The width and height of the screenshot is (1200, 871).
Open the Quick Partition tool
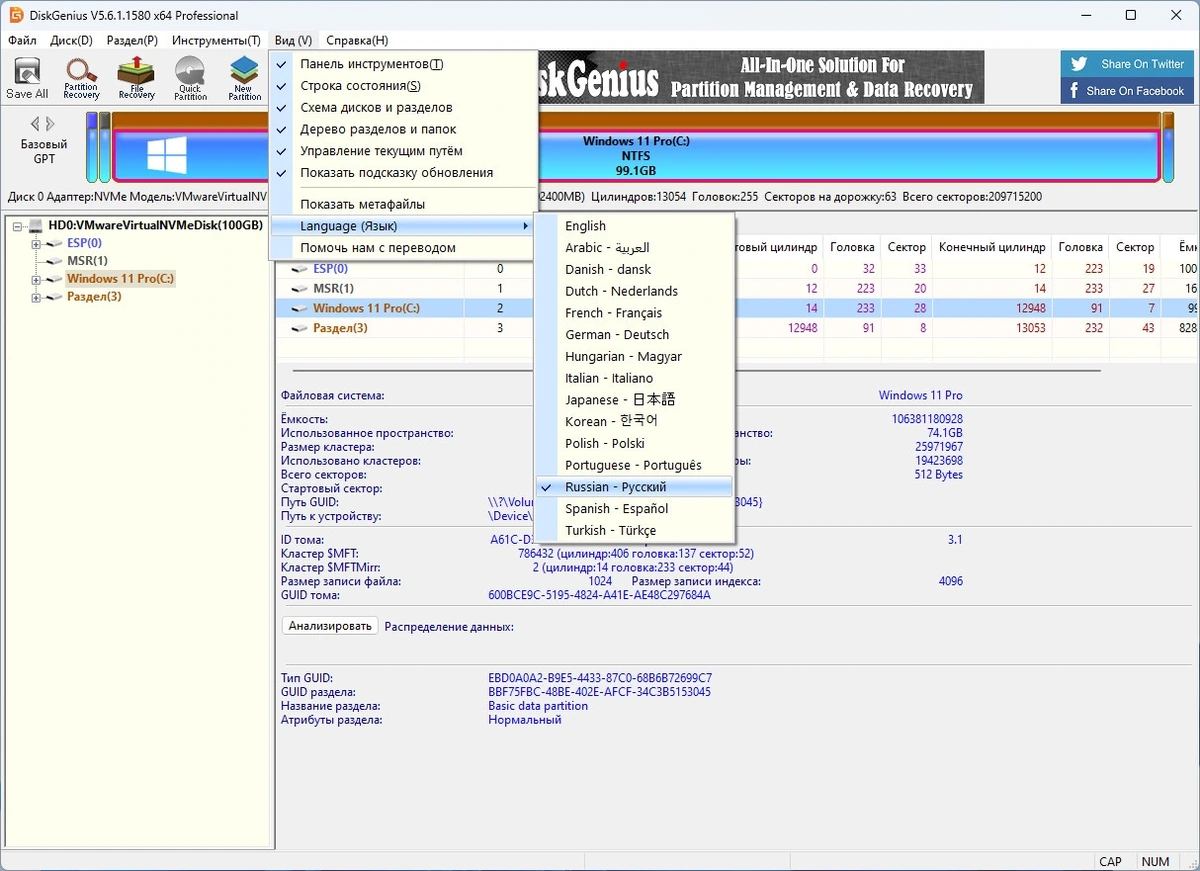coord(190,78)
